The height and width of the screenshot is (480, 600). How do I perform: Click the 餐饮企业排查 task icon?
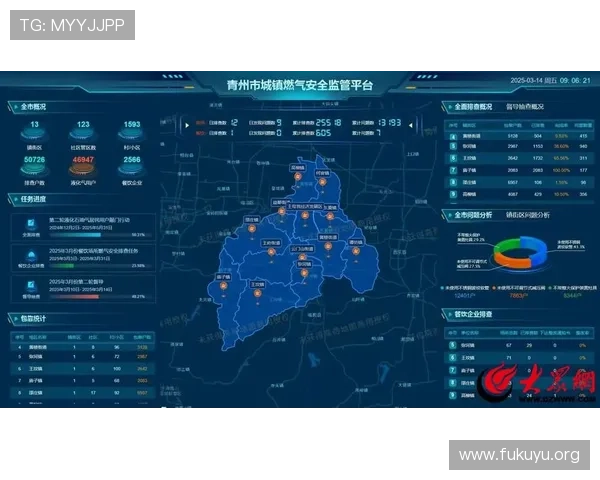coord(31,255)
